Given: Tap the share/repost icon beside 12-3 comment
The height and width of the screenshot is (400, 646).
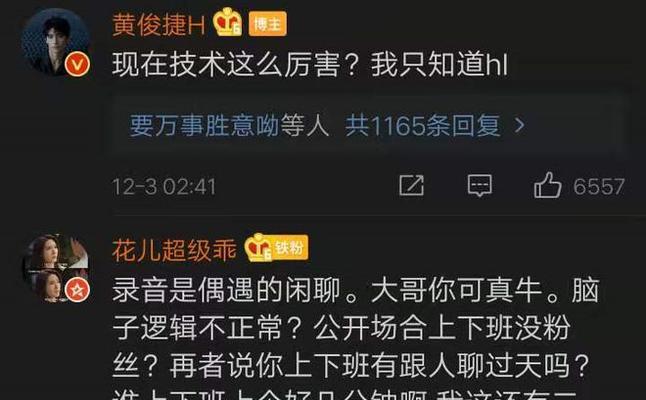Looking at the screenshot, I should click(x=411, y=185).
